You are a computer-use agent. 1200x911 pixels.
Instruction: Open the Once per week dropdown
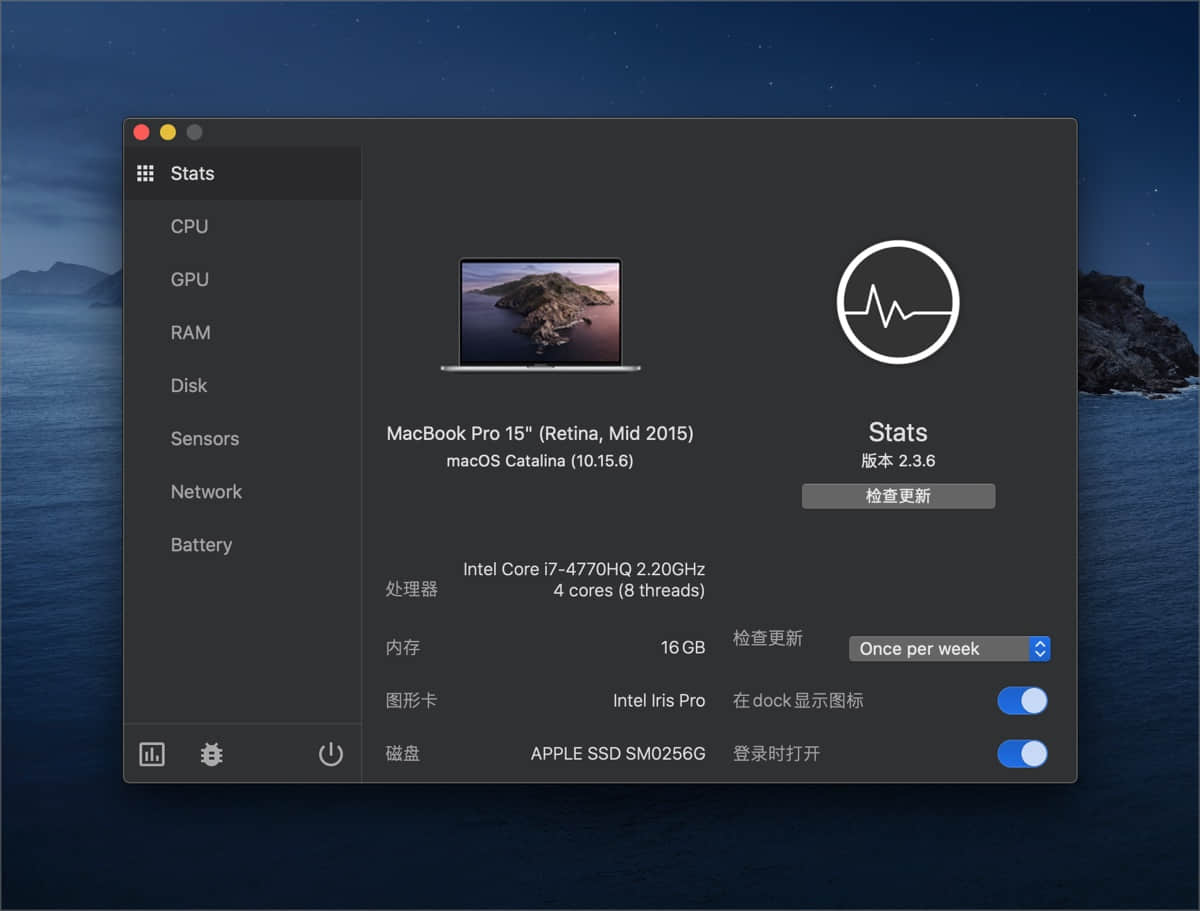tap(949, 649)
